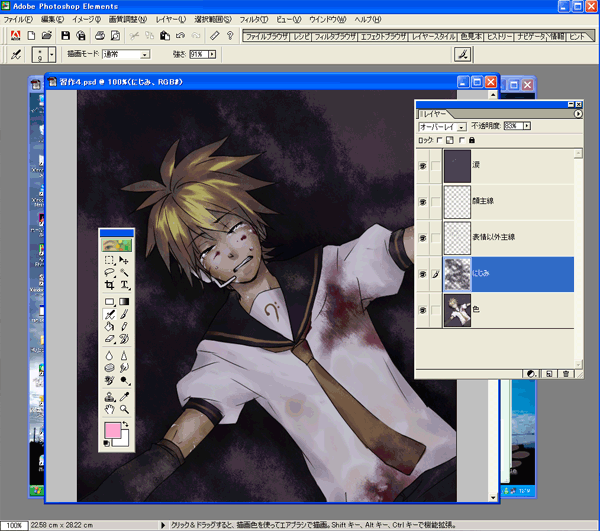The image size is (600, 531).
Task: Hide the 涙 layer with its eye icon
Action: tap(422, 165)
